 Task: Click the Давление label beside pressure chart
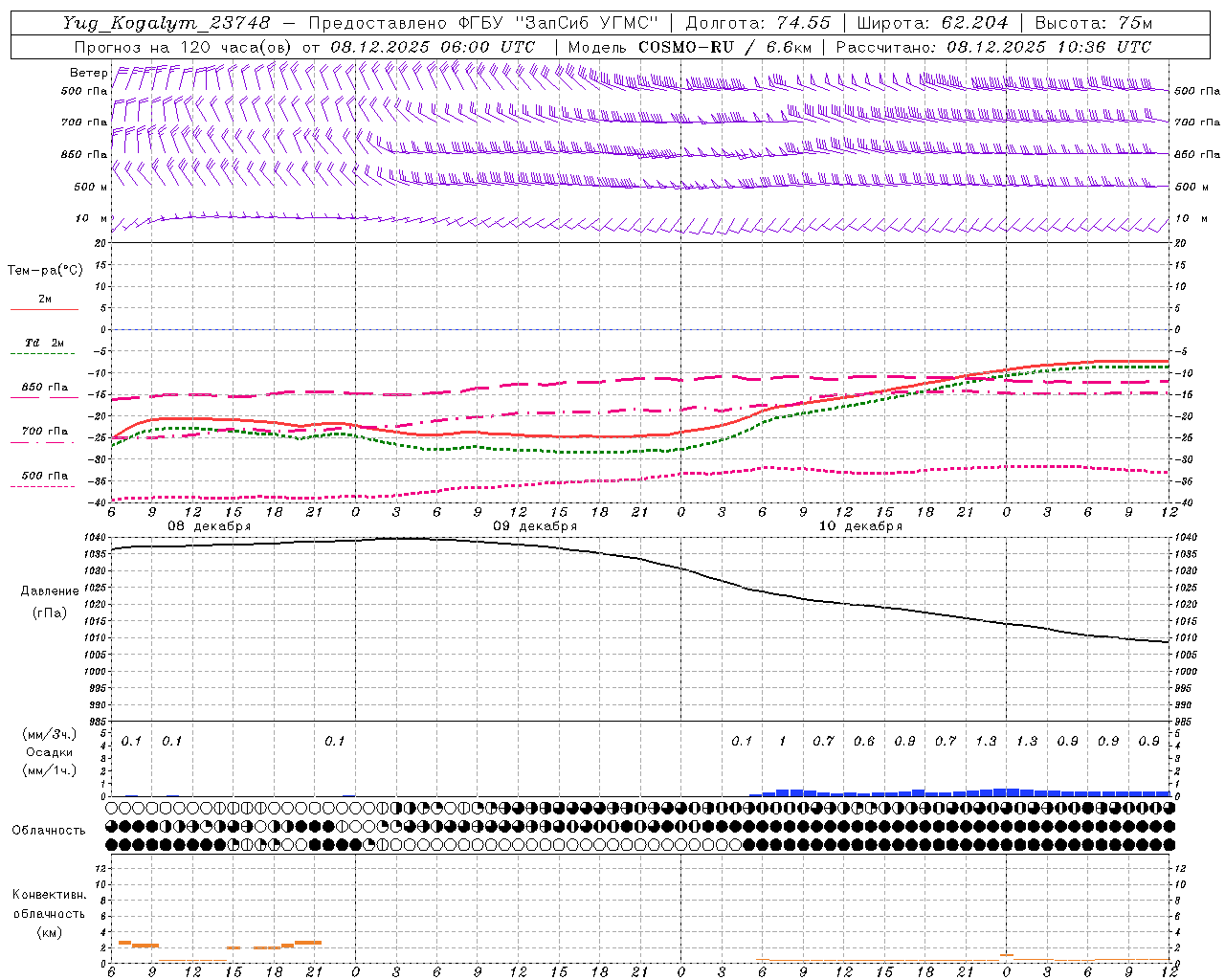[x=50, y=591]
